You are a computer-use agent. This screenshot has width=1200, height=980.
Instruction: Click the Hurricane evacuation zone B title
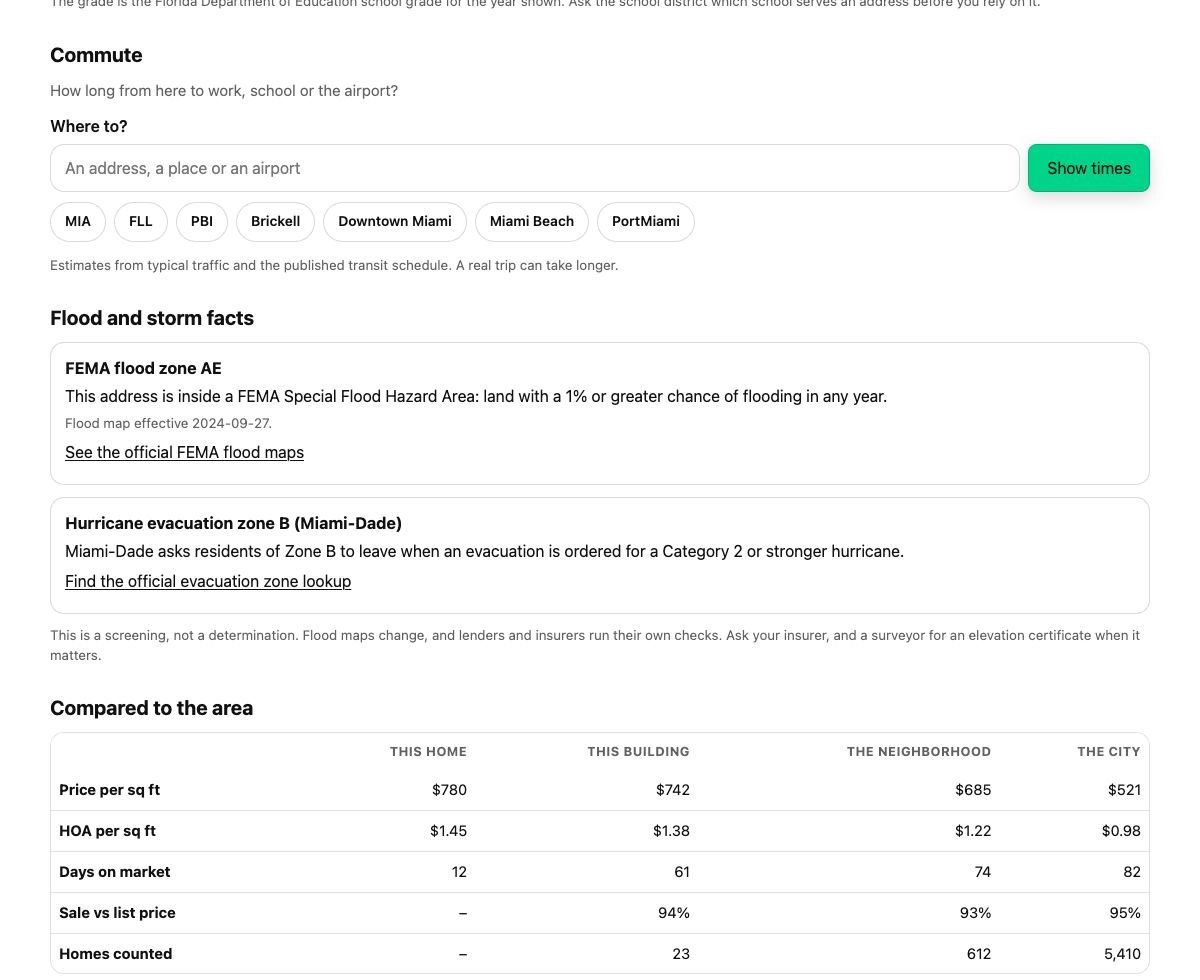pos(234,523)
